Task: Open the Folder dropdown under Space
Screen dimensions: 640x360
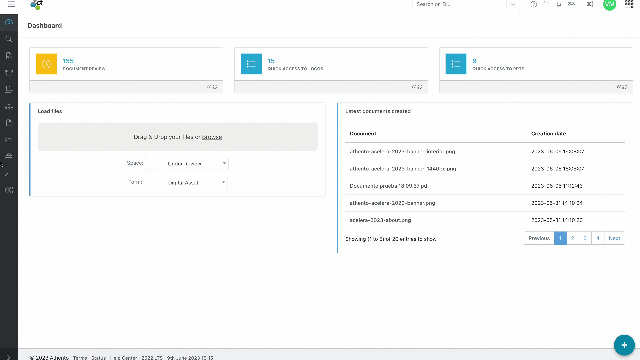Action: pyautogui.click(x=186, y=182)
